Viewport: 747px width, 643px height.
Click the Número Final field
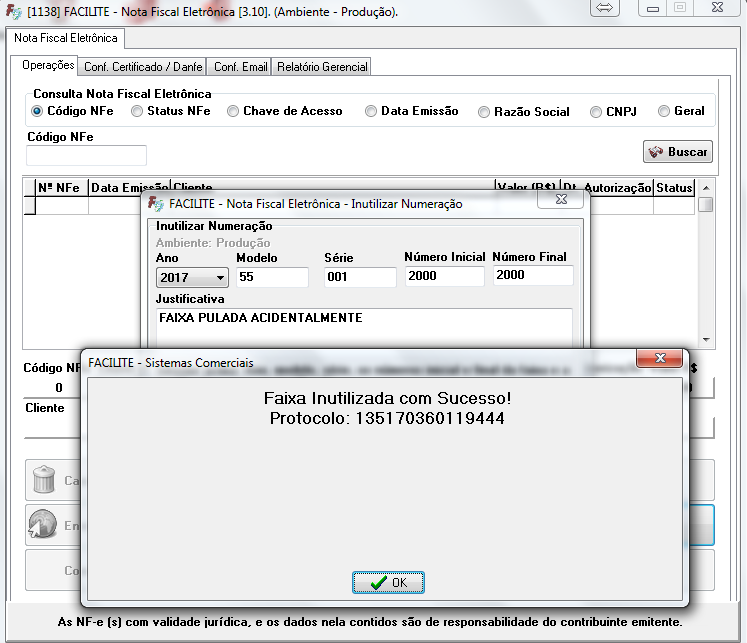tap(533, 275)
